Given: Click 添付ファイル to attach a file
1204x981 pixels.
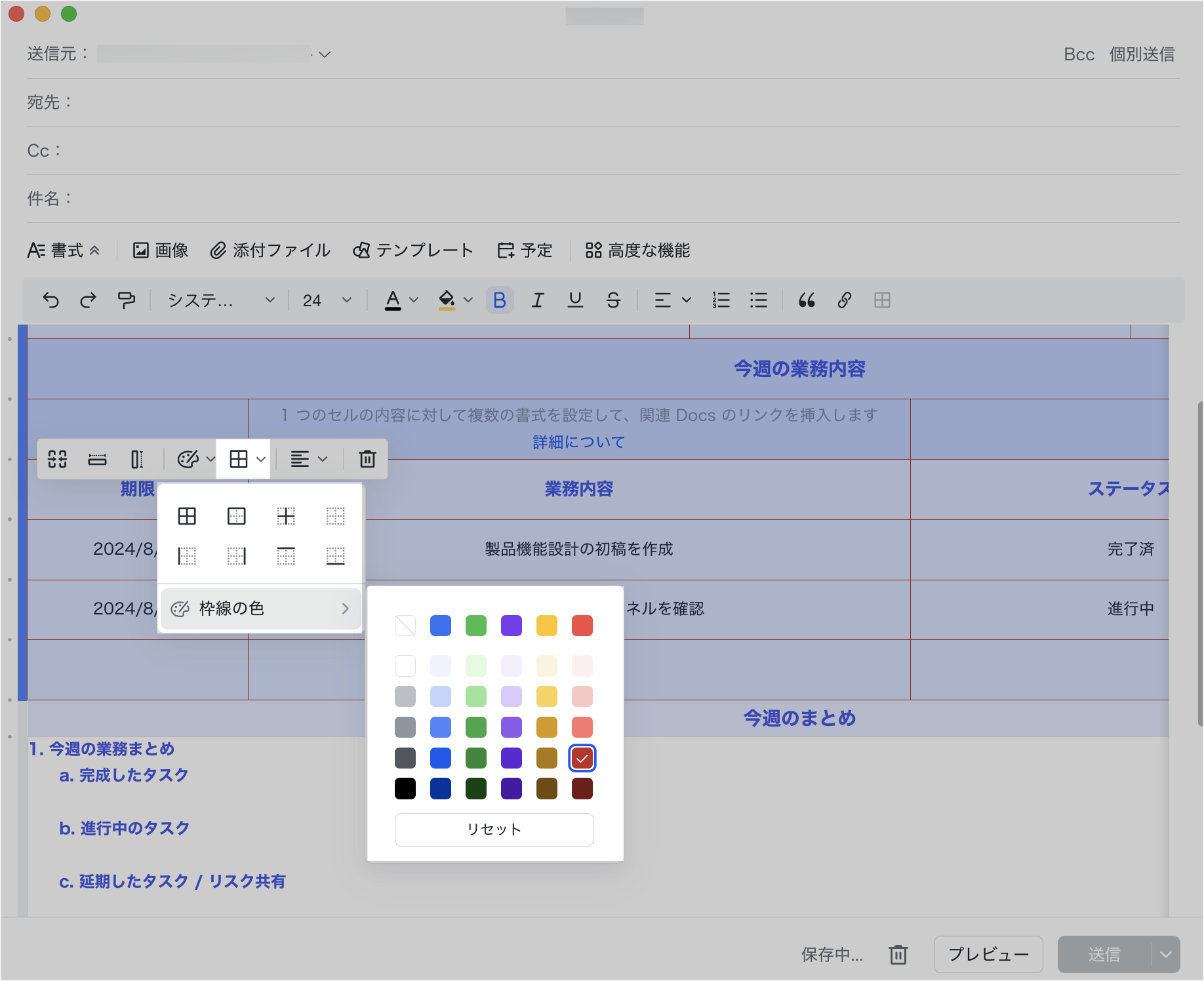Looking at the screenshot, I should pos(270,250).
